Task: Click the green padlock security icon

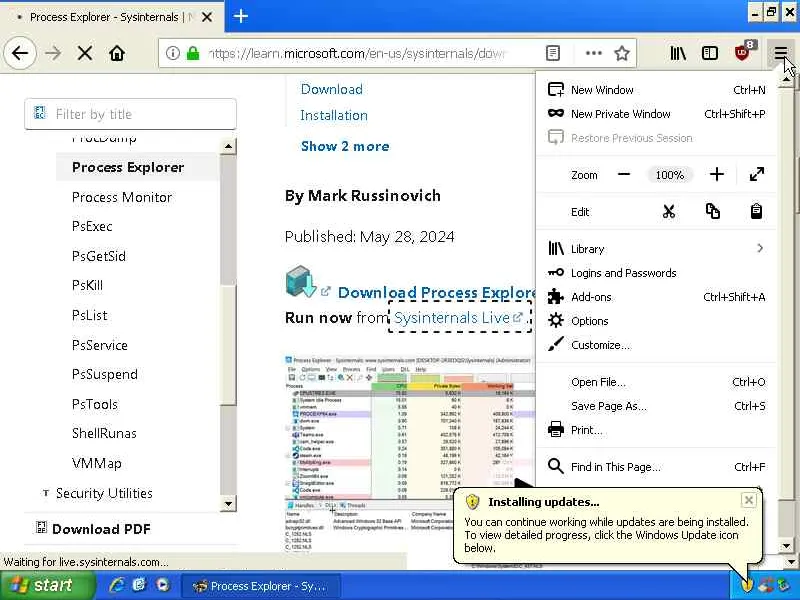Action: 193,53
